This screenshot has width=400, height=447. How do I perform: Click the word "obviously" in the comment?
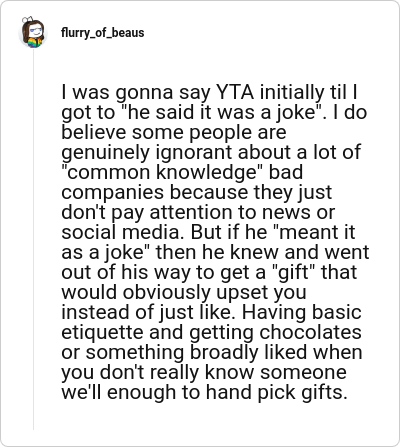(167, 292)
